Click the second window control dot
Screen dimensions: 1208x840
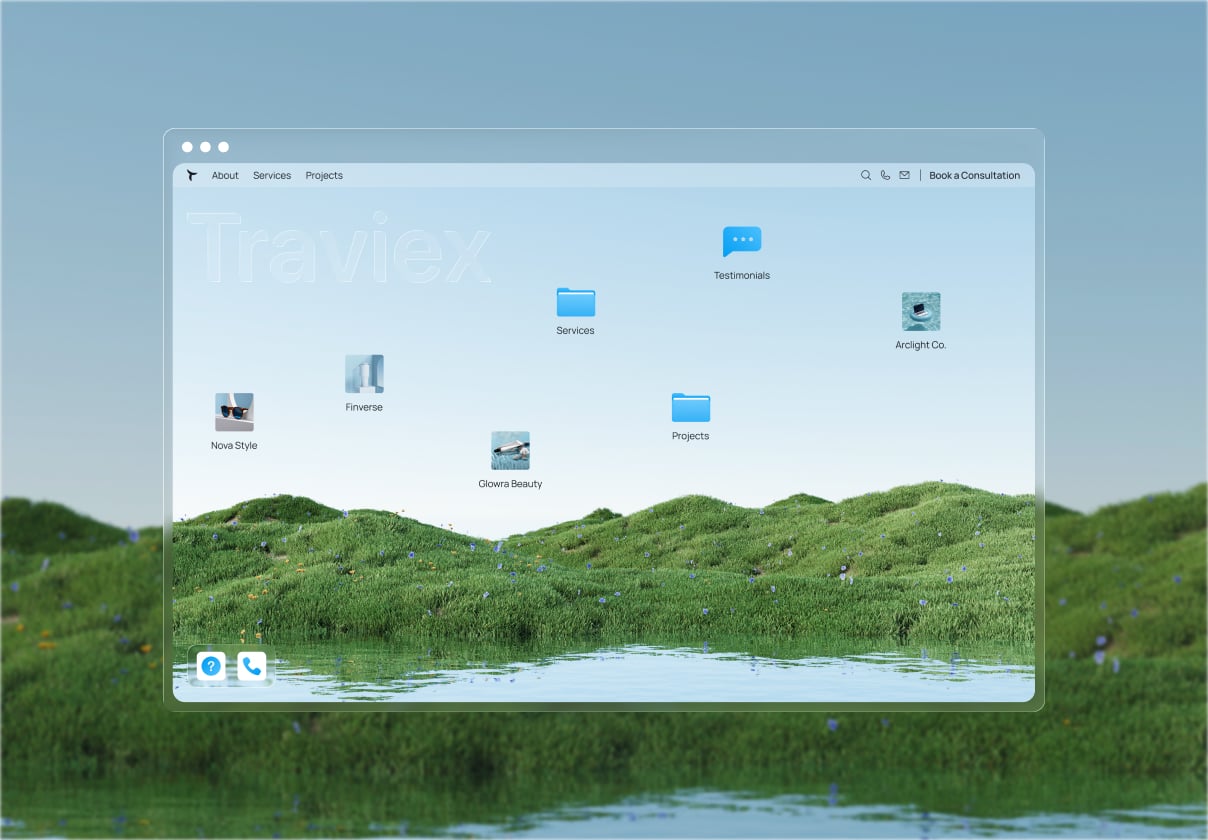[x=205, y=147]
